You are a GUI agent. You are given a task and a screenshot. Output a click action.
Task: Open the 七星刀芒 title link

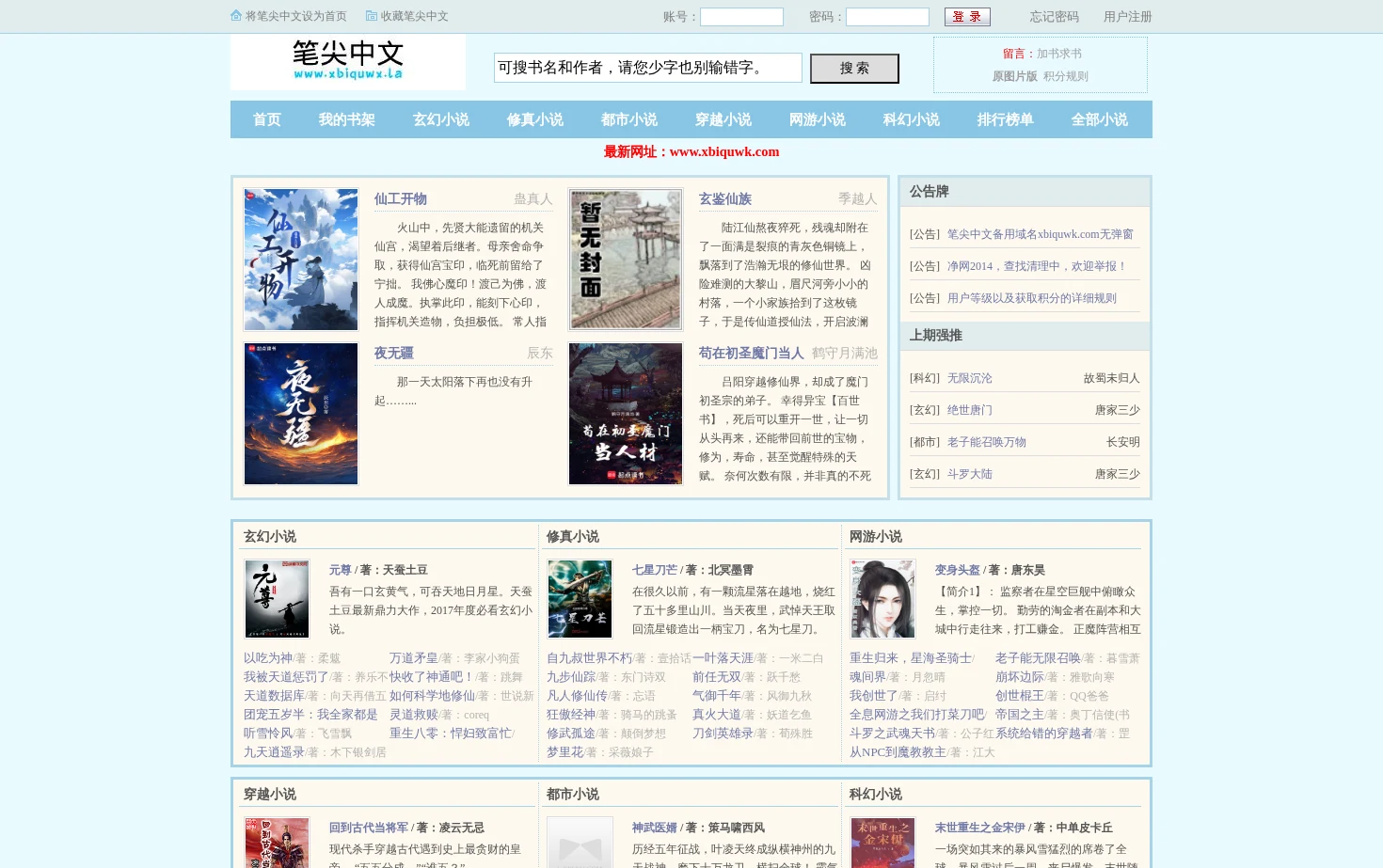point(655,570)
